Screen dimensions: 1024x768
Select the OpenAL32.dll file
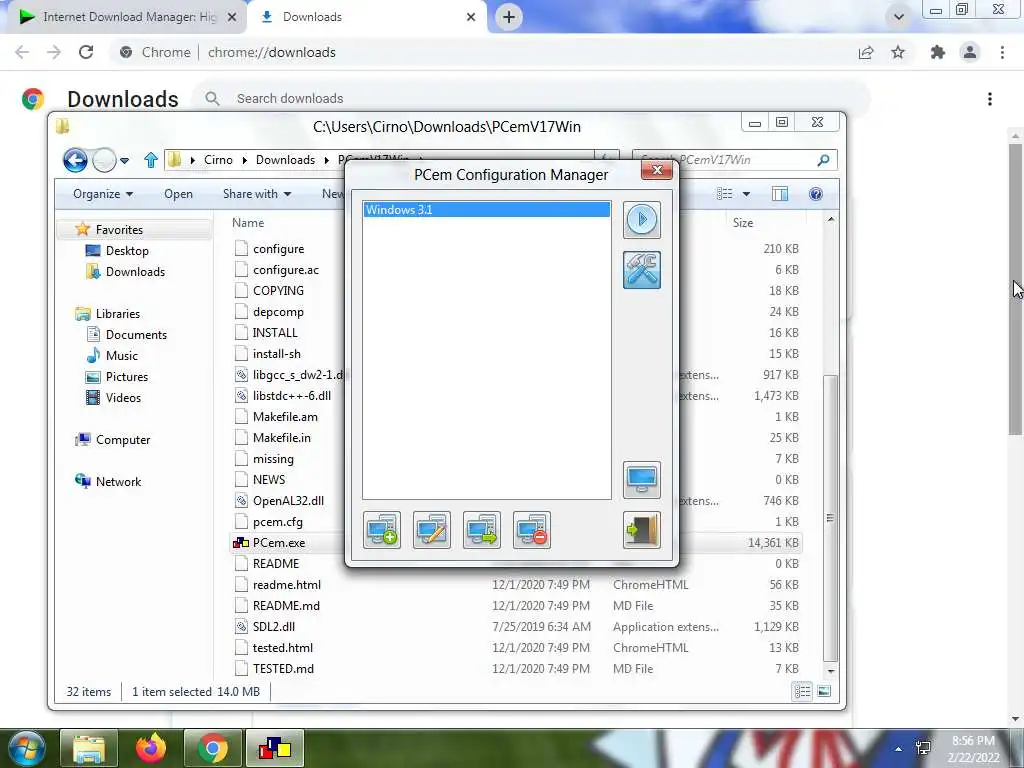(x=288, y=501)
